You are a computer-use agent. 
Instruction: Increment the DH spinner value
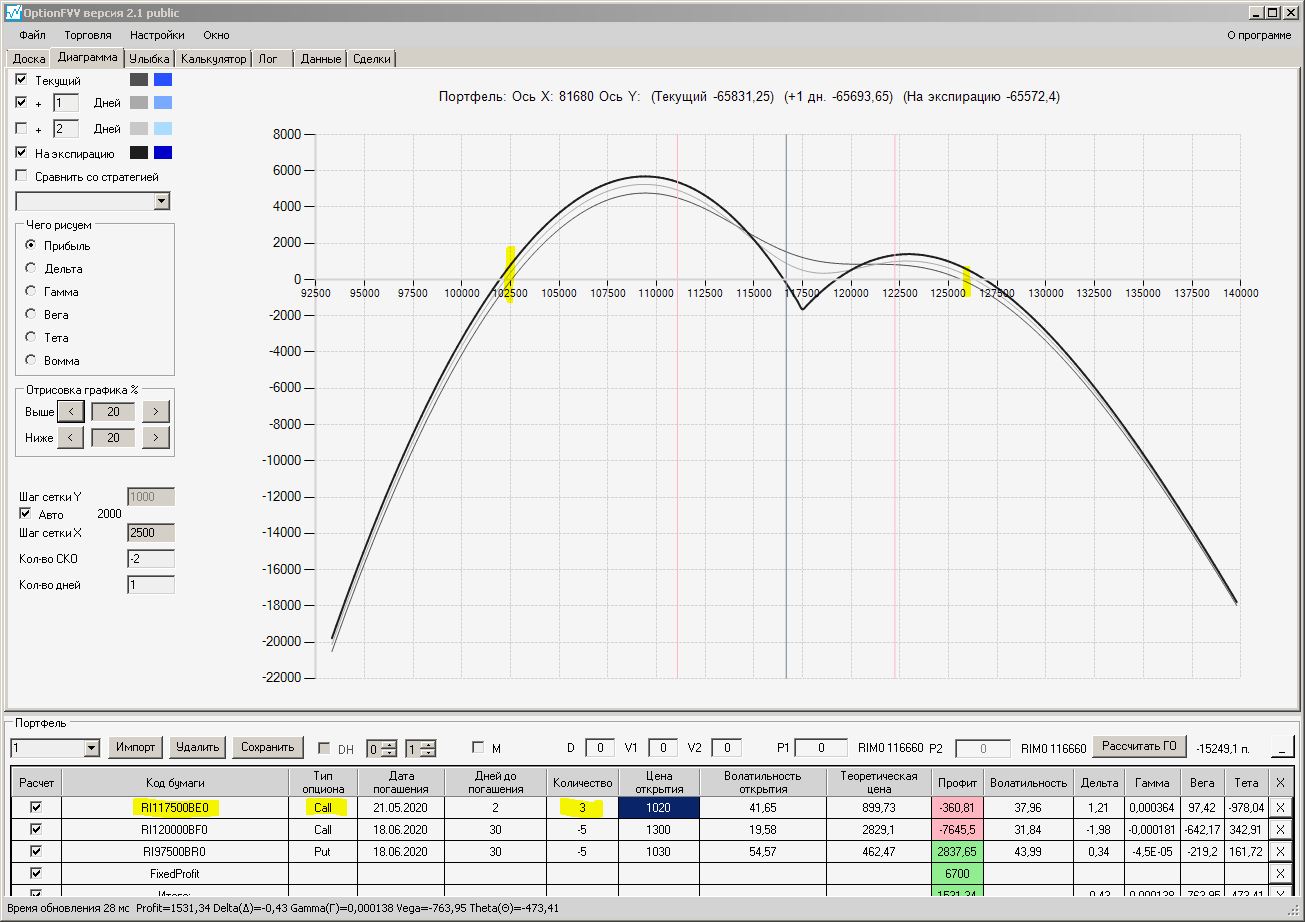pyautogui.click(x=389, y=744)
